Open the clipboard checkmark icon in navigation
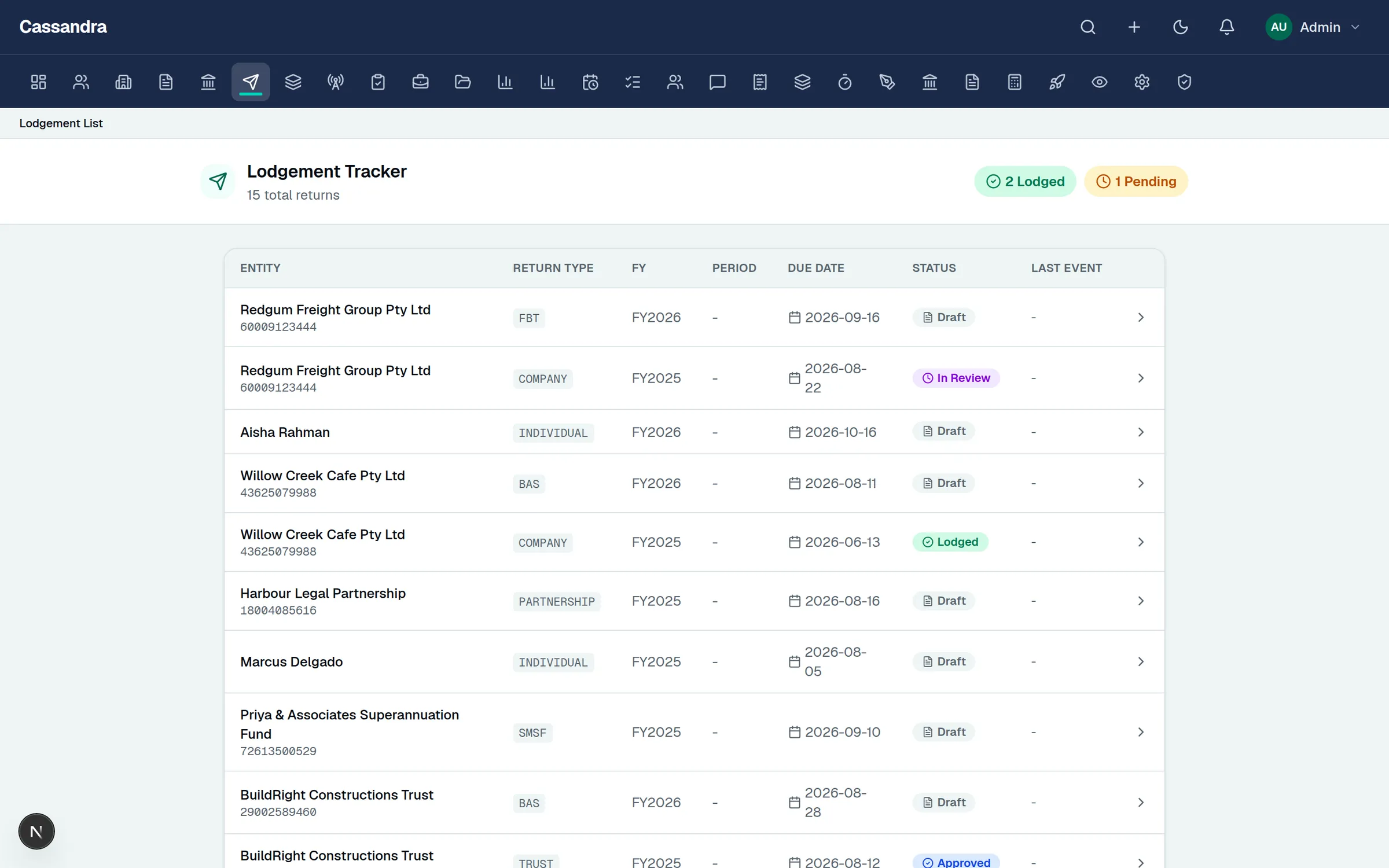The height and width of the screenshot is (868, 1389). click(378, 82)
